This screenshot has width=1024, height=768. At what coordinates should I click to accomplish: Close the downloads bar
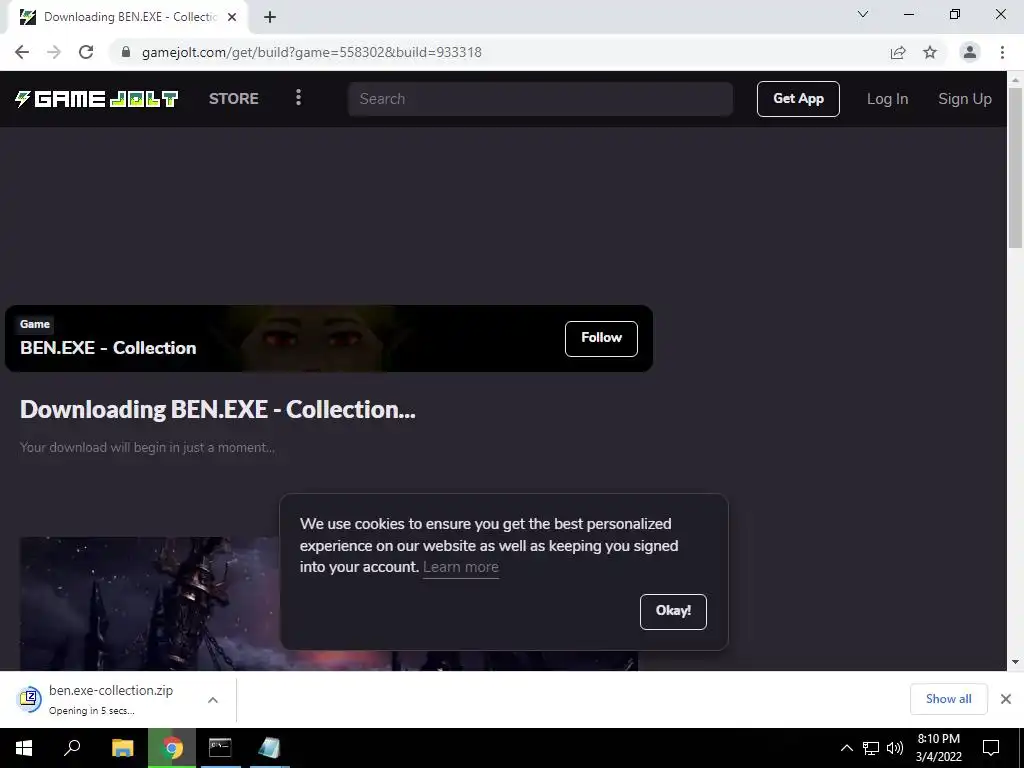click(x=1006, y=699)
